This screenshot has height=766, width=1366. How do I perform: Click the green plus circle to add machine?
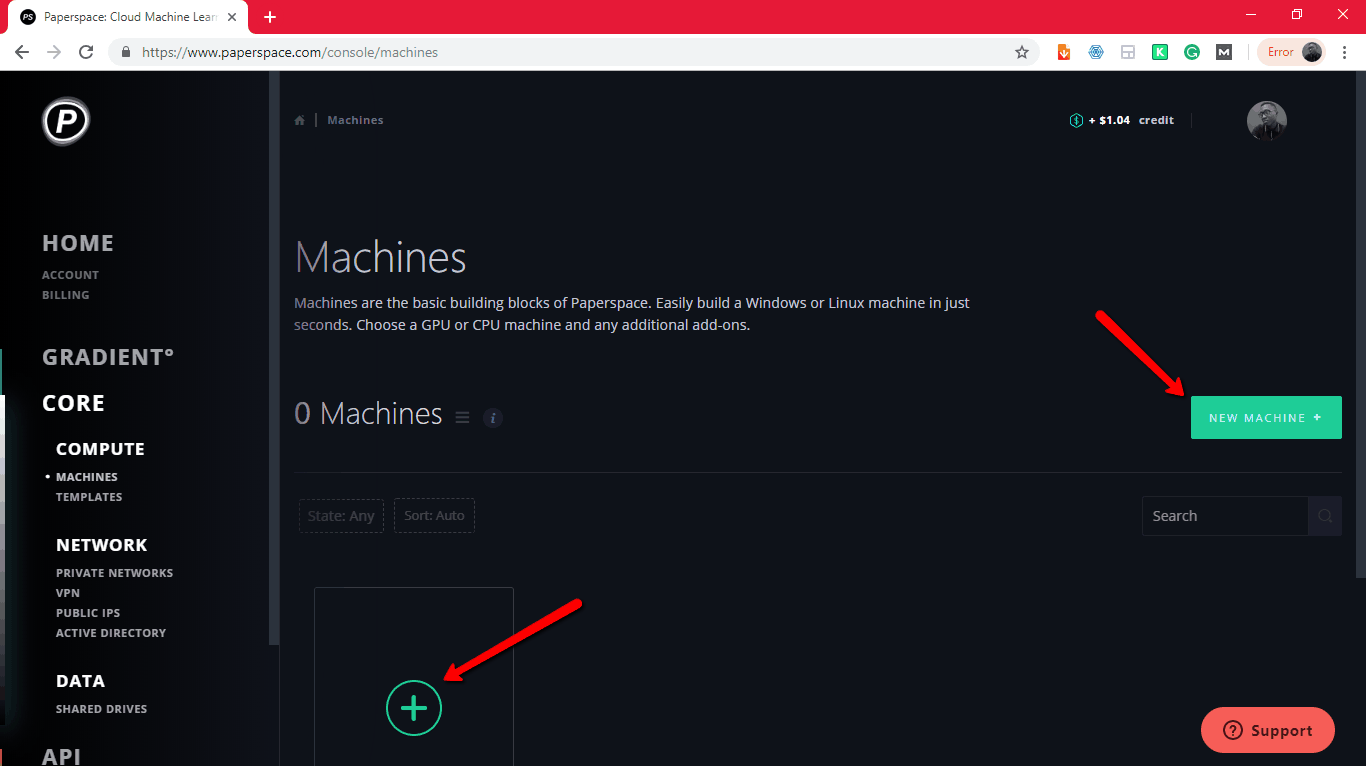click(414, 708)
